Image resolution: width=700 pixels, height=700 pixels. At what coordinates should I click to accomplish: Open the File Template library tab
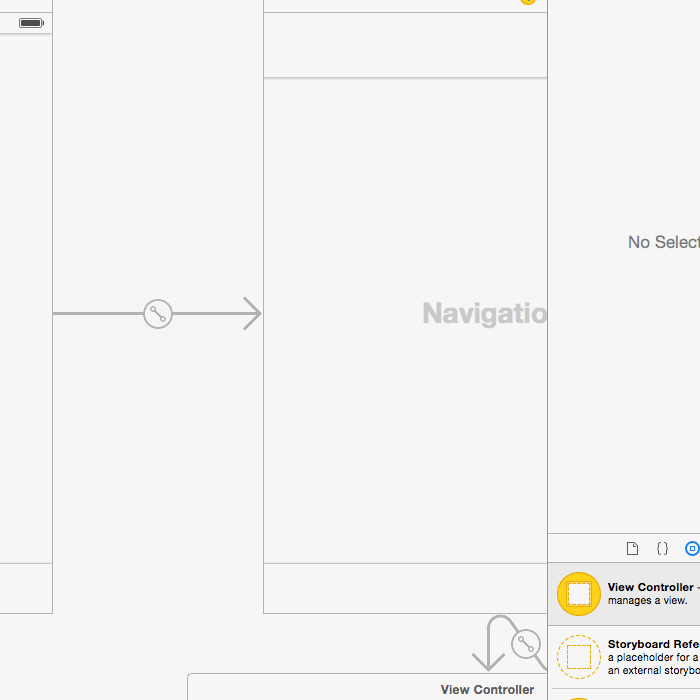pyautogui.click(x=632, y=549)
